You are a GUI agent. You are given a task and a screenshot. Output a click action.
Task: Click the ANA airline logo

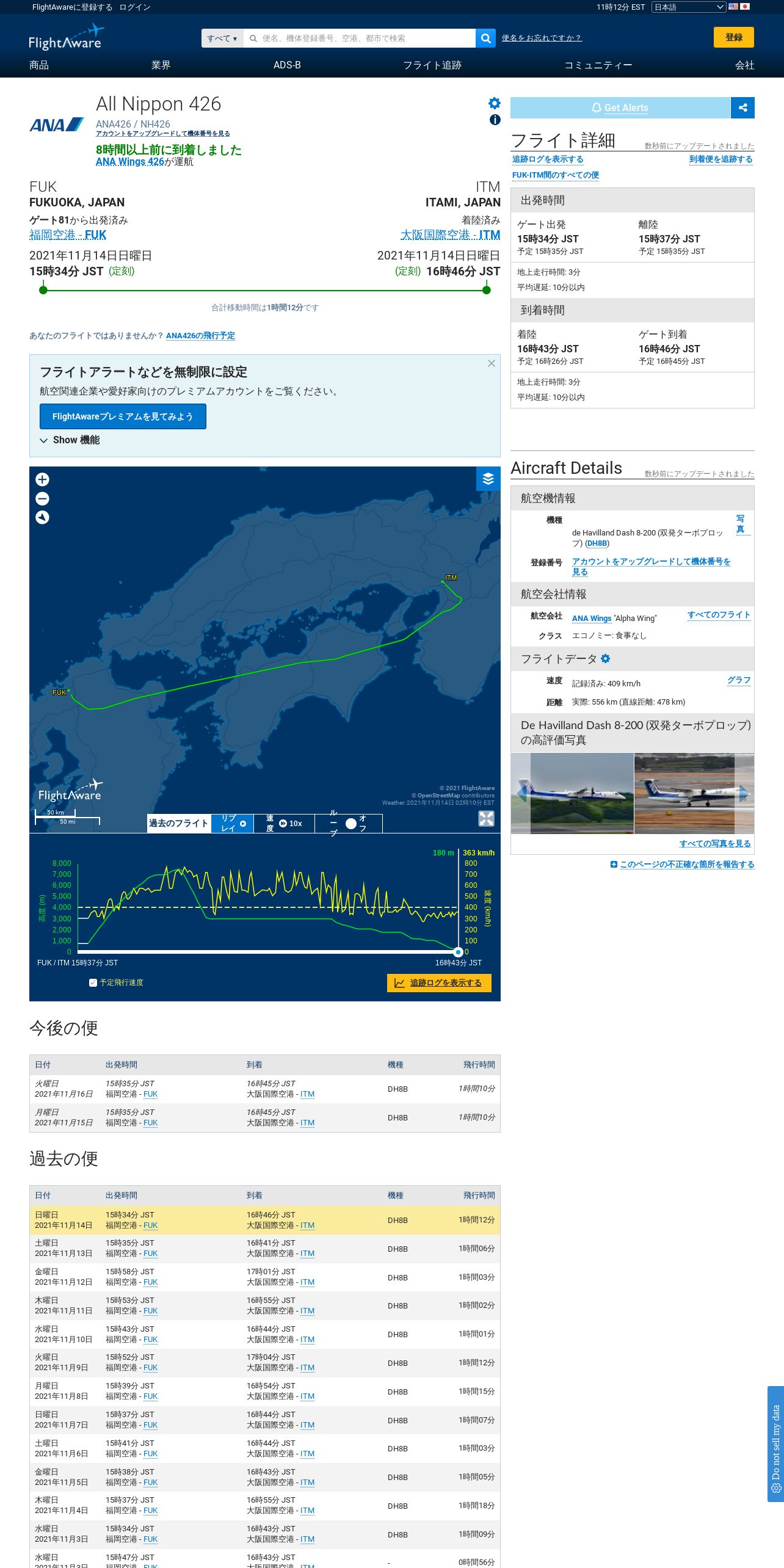[x=57, y=125]
